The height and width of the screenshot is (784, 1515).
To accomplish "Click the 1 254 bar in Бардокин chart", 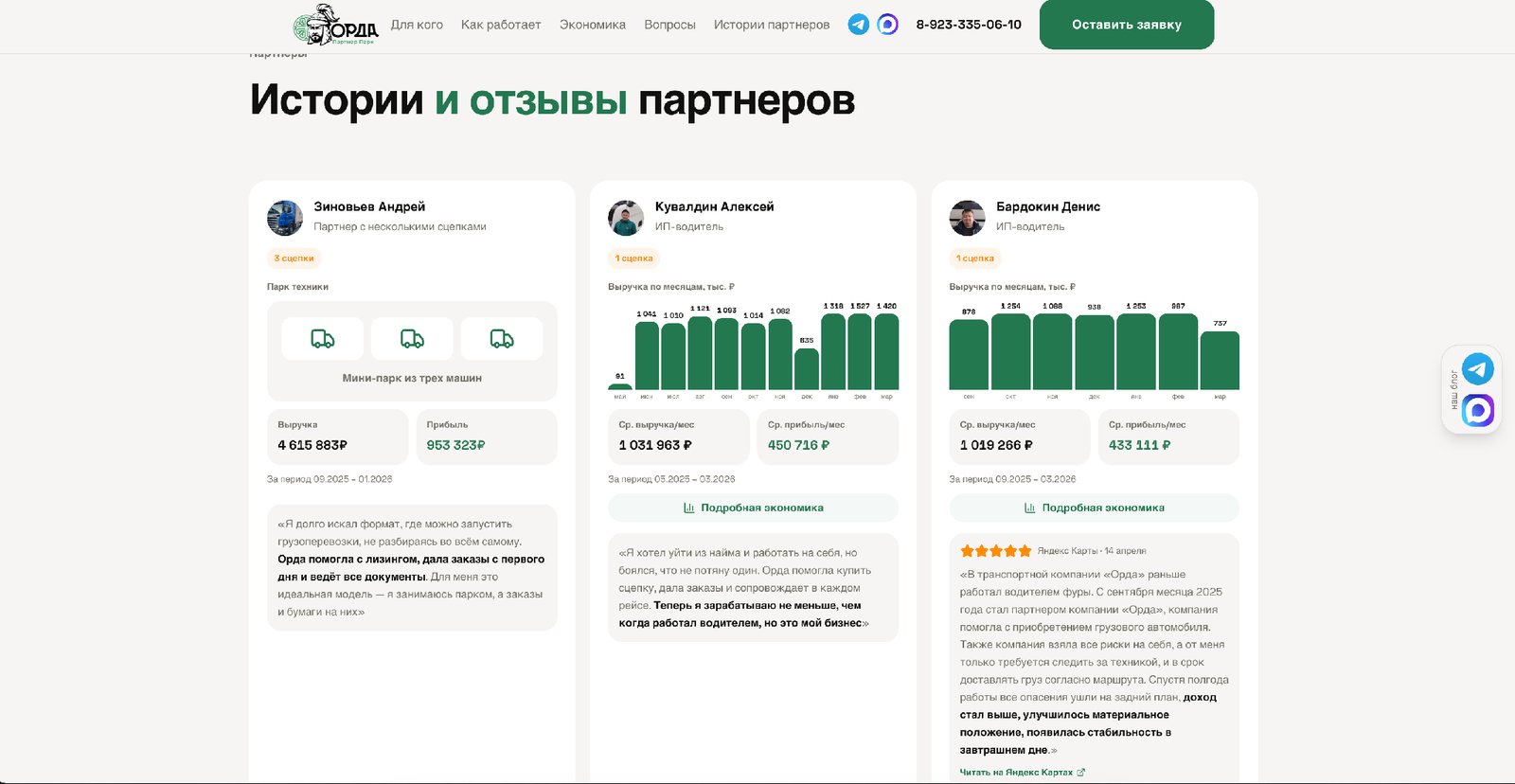I will (1010, 351).
